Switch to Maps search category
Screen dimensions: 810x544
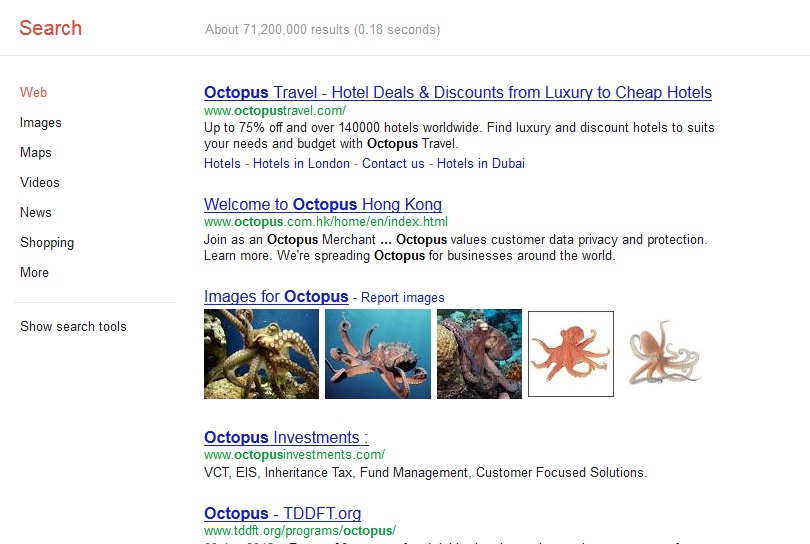coord(36,152)
